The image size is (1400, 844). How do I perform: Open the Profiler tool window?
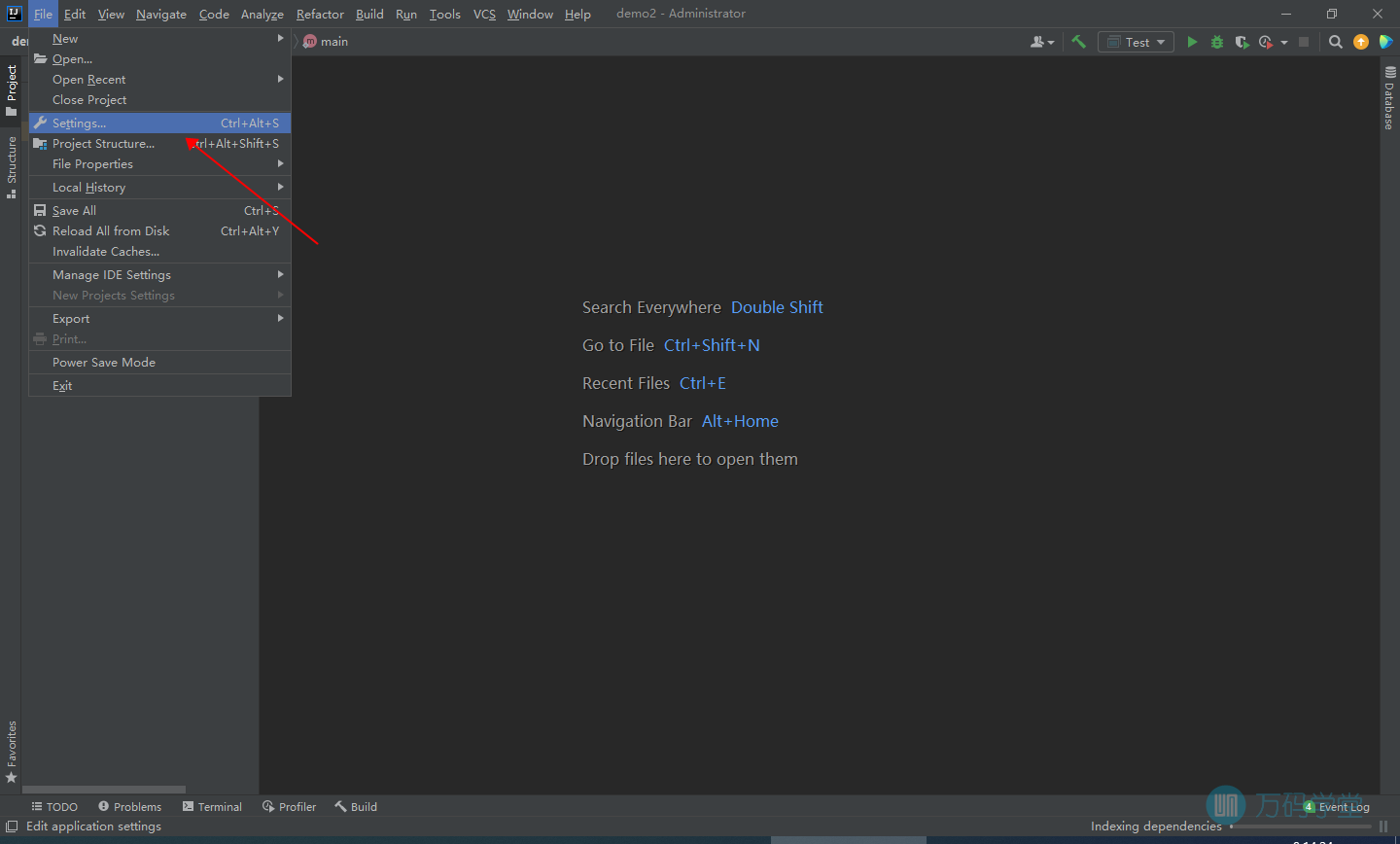(x=290, y=807)
